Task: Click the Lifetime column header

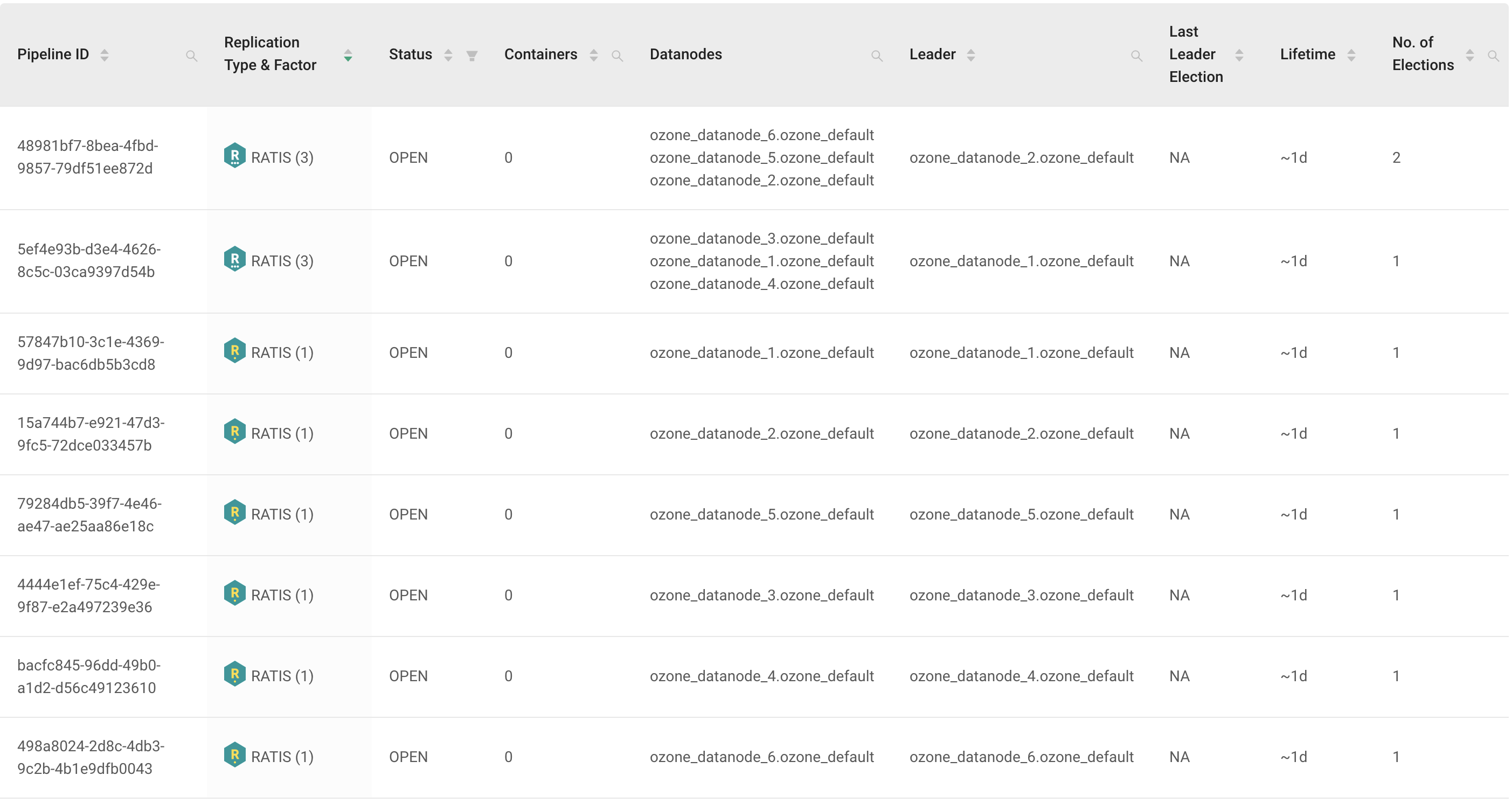Action: click(x=1308, y=54)
